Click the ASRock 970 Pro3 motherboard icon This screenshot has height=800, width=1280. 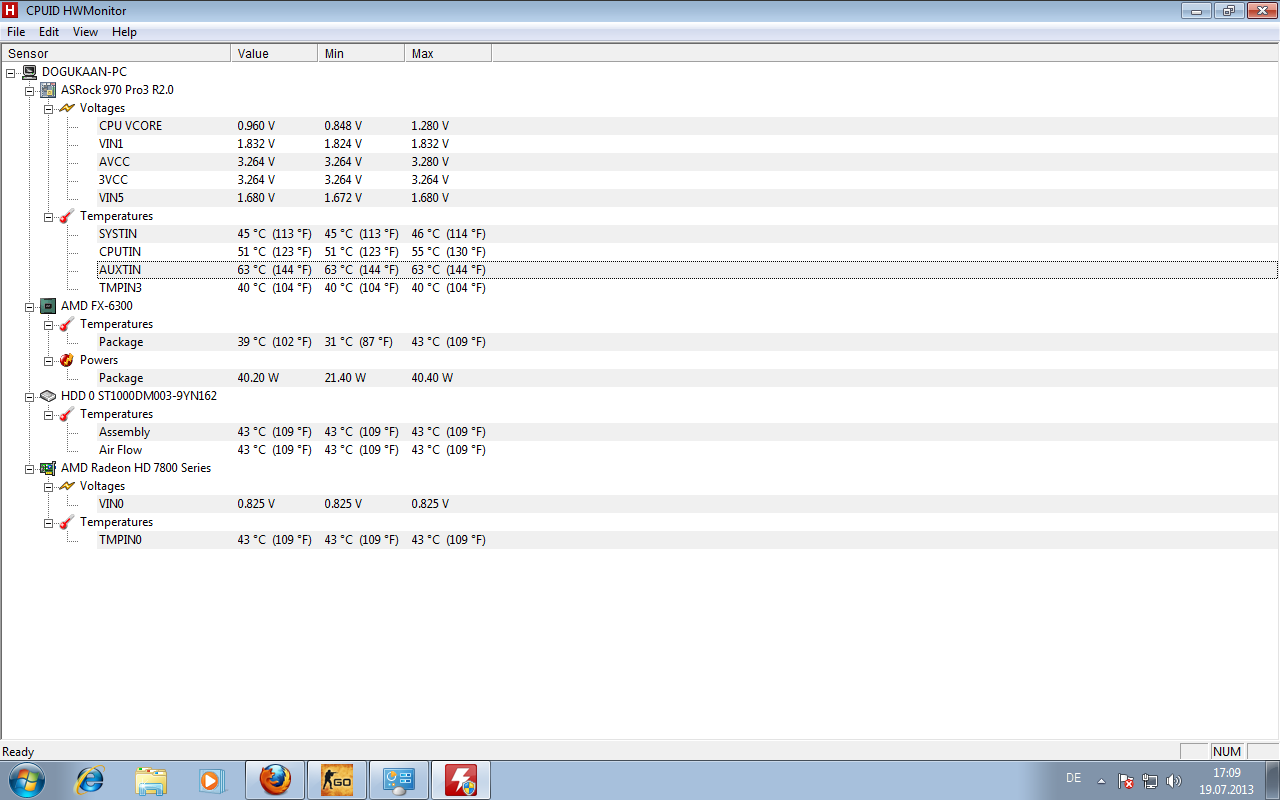48,90
